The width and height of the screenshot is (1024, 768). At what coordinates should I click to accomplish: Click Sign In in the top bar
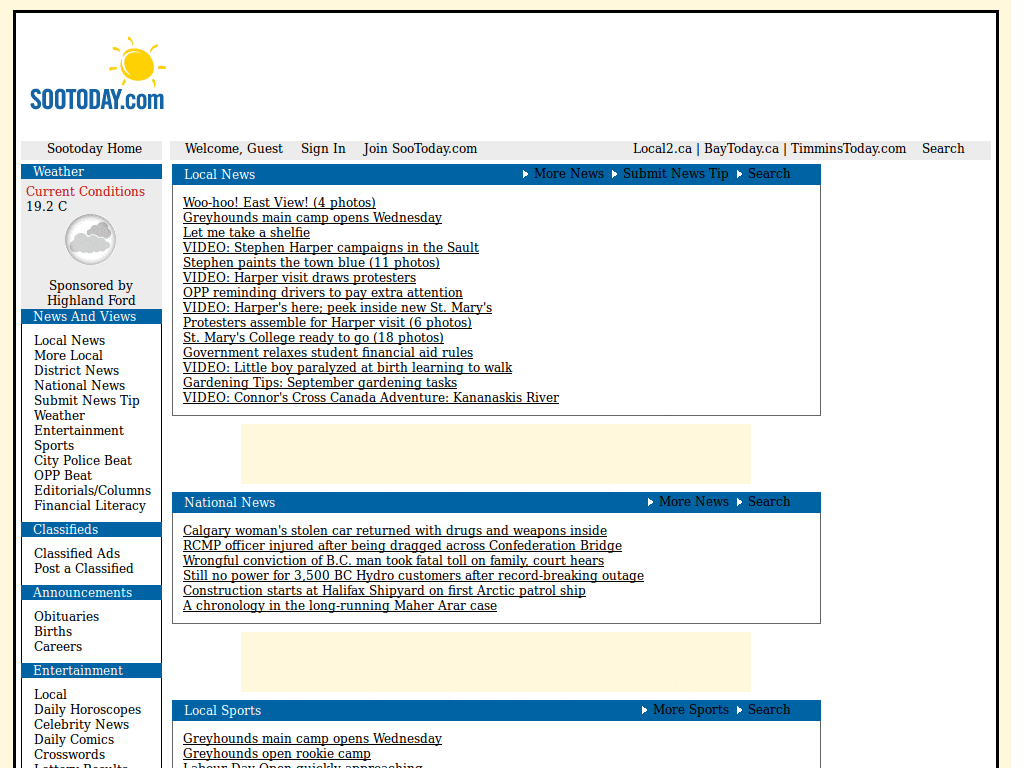pos(323,149)
